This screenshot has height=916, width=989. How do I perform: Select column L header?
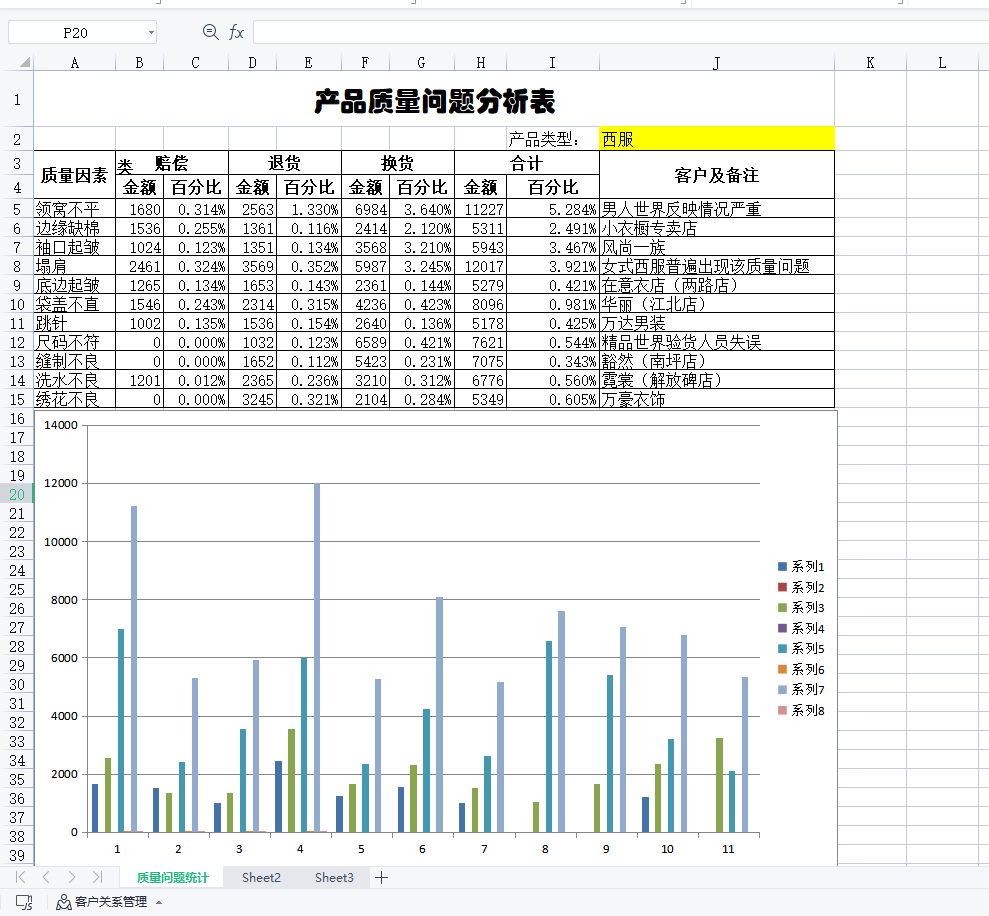click(x=942, y=62)
